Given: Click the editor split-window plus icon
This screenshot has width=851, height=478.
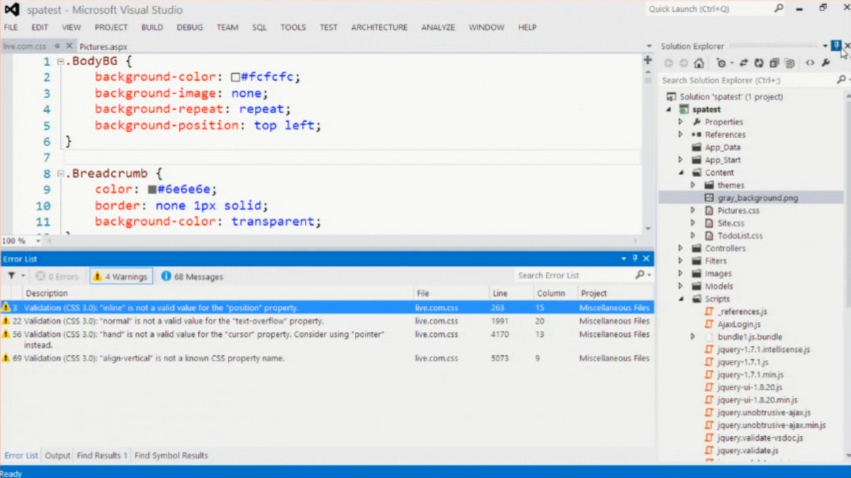Looking at the screenshot, I should pyautogui.click(x=647, y=60).
